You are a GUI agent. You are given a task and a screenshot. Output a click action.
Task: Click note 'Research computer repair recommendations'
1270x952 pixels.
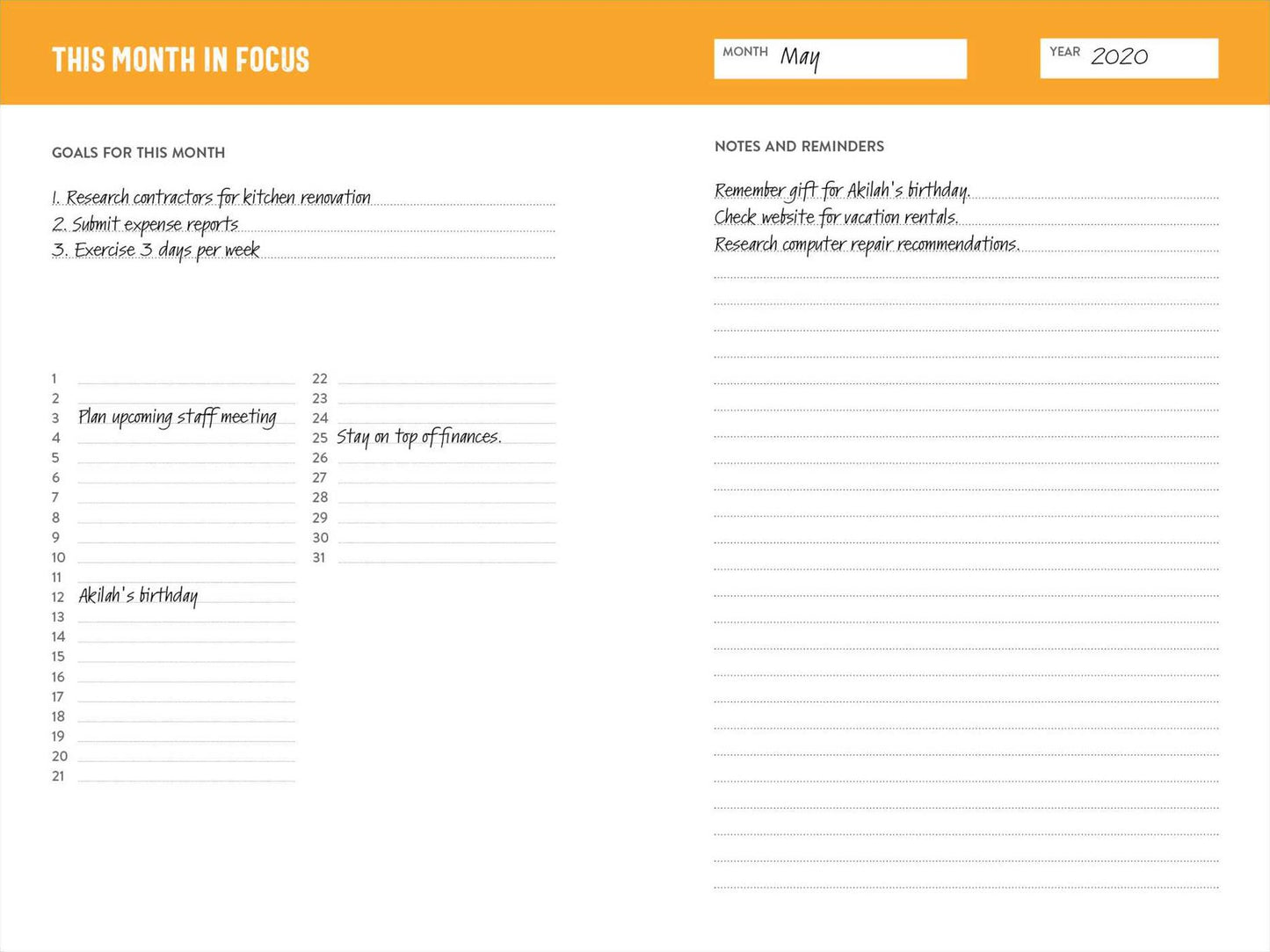[x=867, y=243]
